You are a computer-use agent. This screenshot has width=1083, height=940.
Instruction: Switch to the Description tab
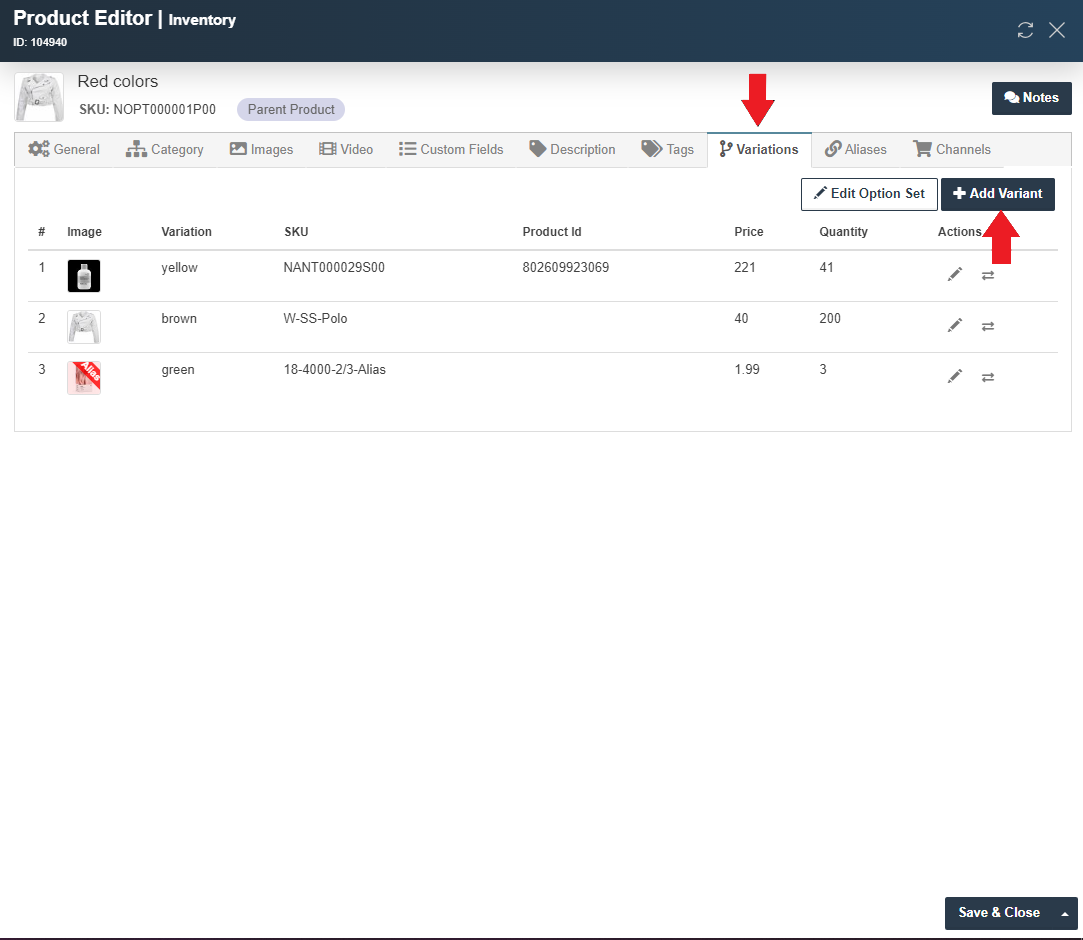[x=572, y=149]
